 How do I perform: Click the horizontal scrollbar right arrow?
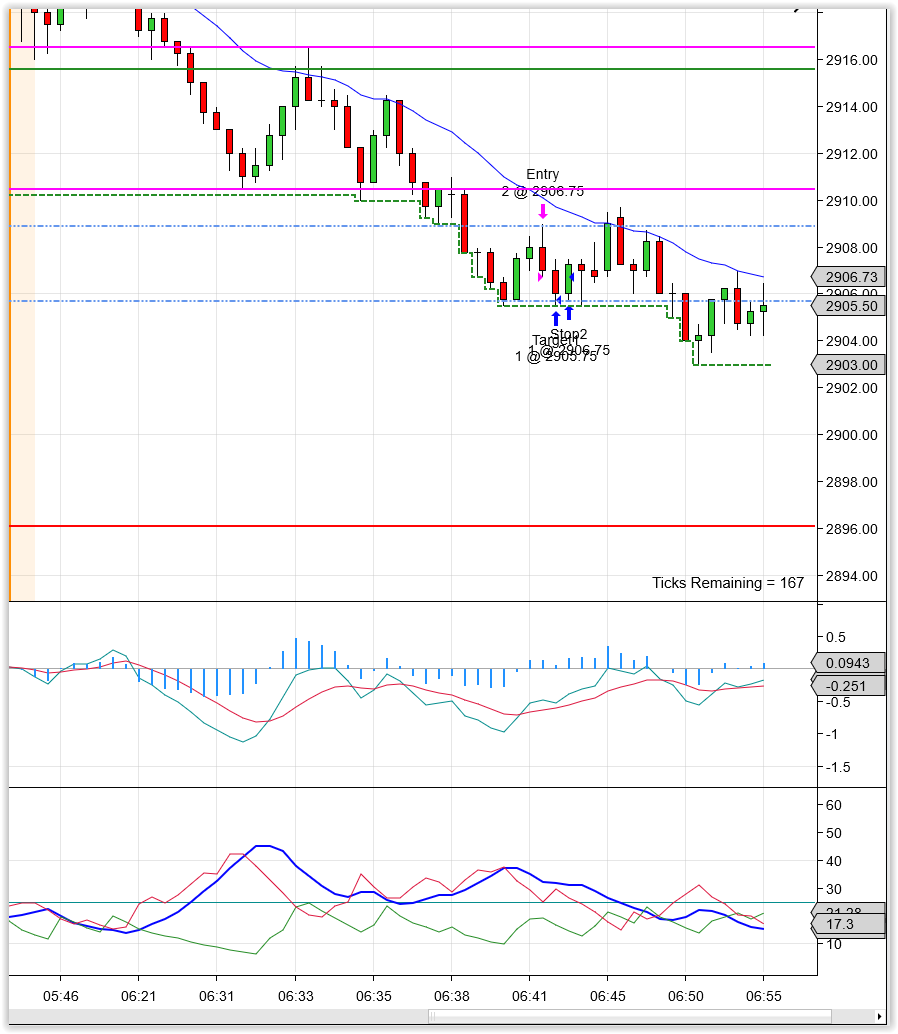click(879, 1016)
